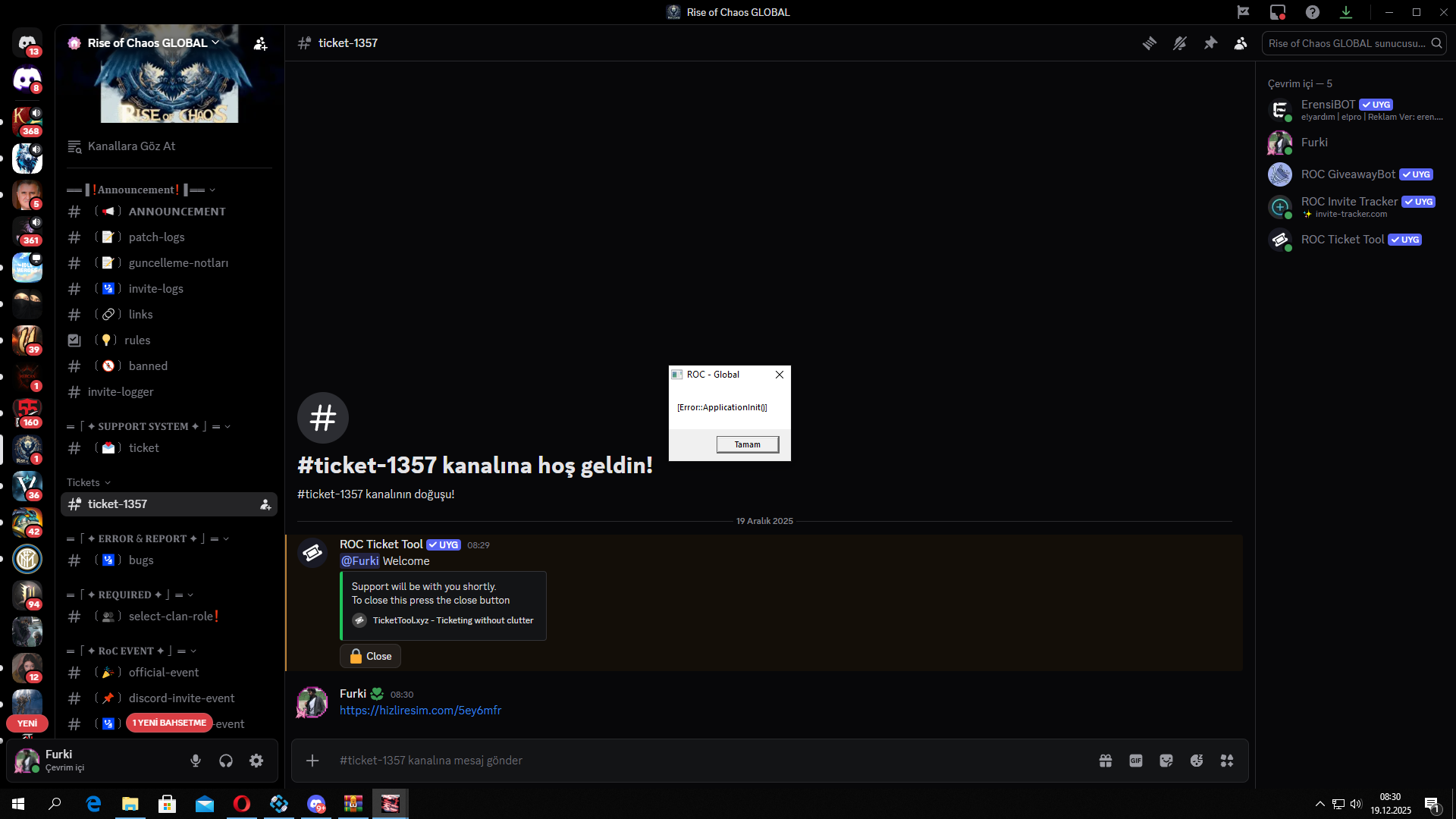This screenshot has height=819, width=1456.
Task: Click add member icon on ticket-1357 channel
Action: point(265,504)
